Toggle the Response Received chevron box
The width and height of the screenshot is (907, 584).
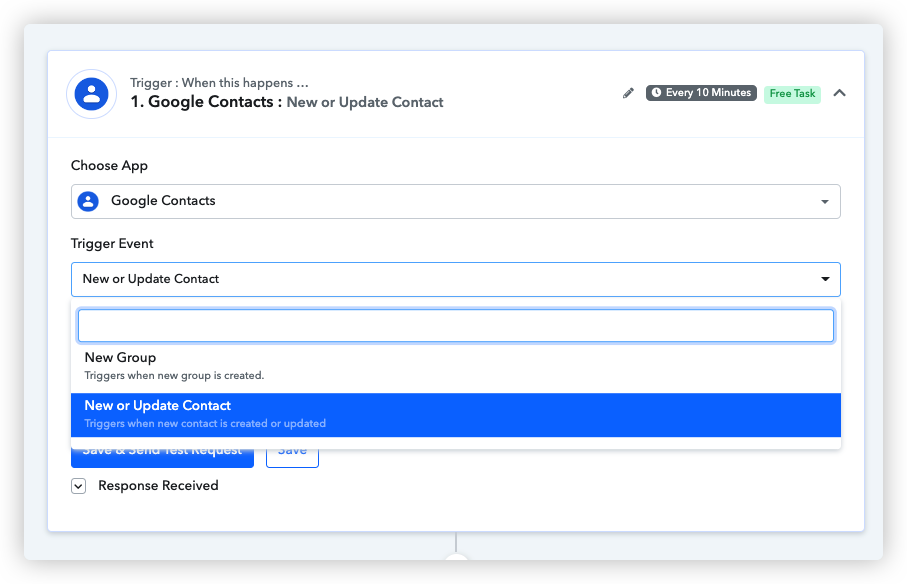click(x=79, y=486)
